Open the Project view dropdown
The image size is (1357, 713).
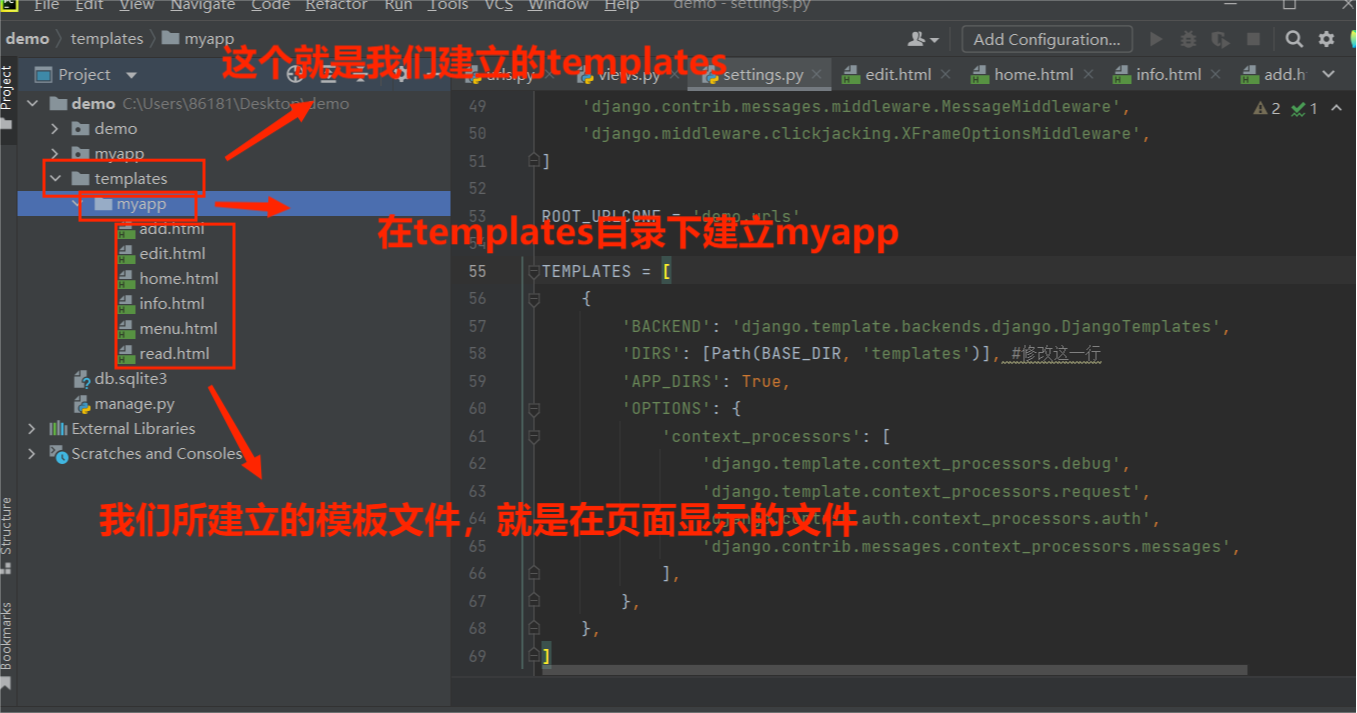click(x=132, y=75)
